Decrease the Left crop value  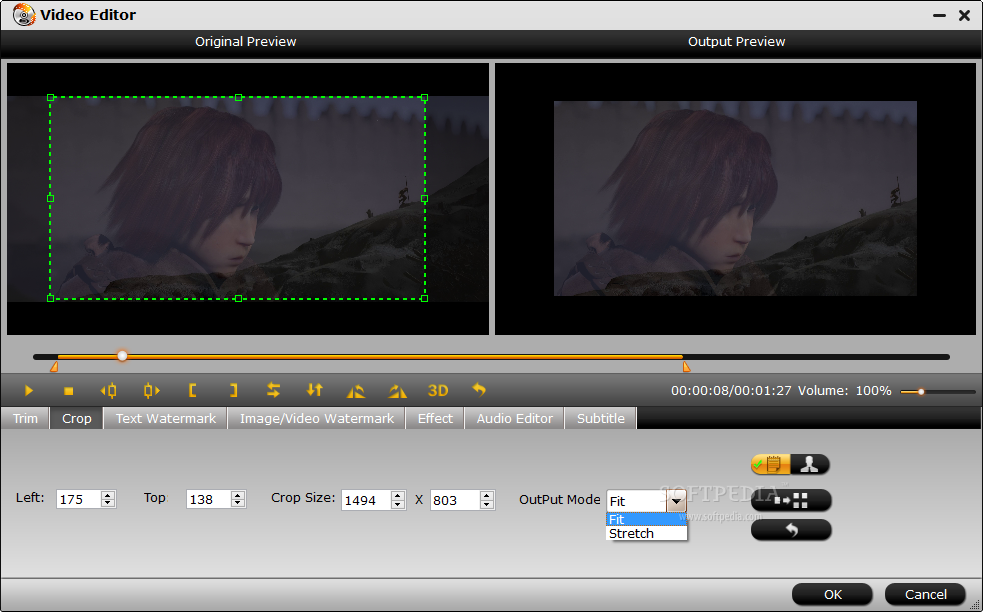coord(108,504)
